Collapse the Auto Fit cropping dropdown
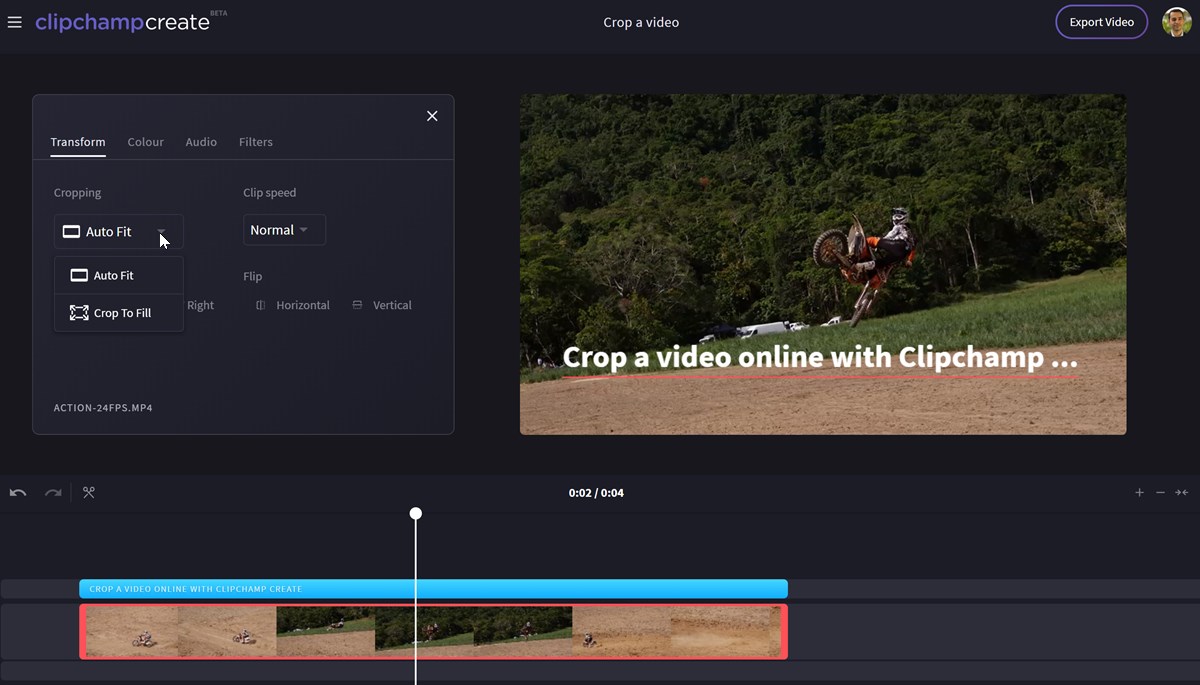1200x685 pixels. pos(119,231)
